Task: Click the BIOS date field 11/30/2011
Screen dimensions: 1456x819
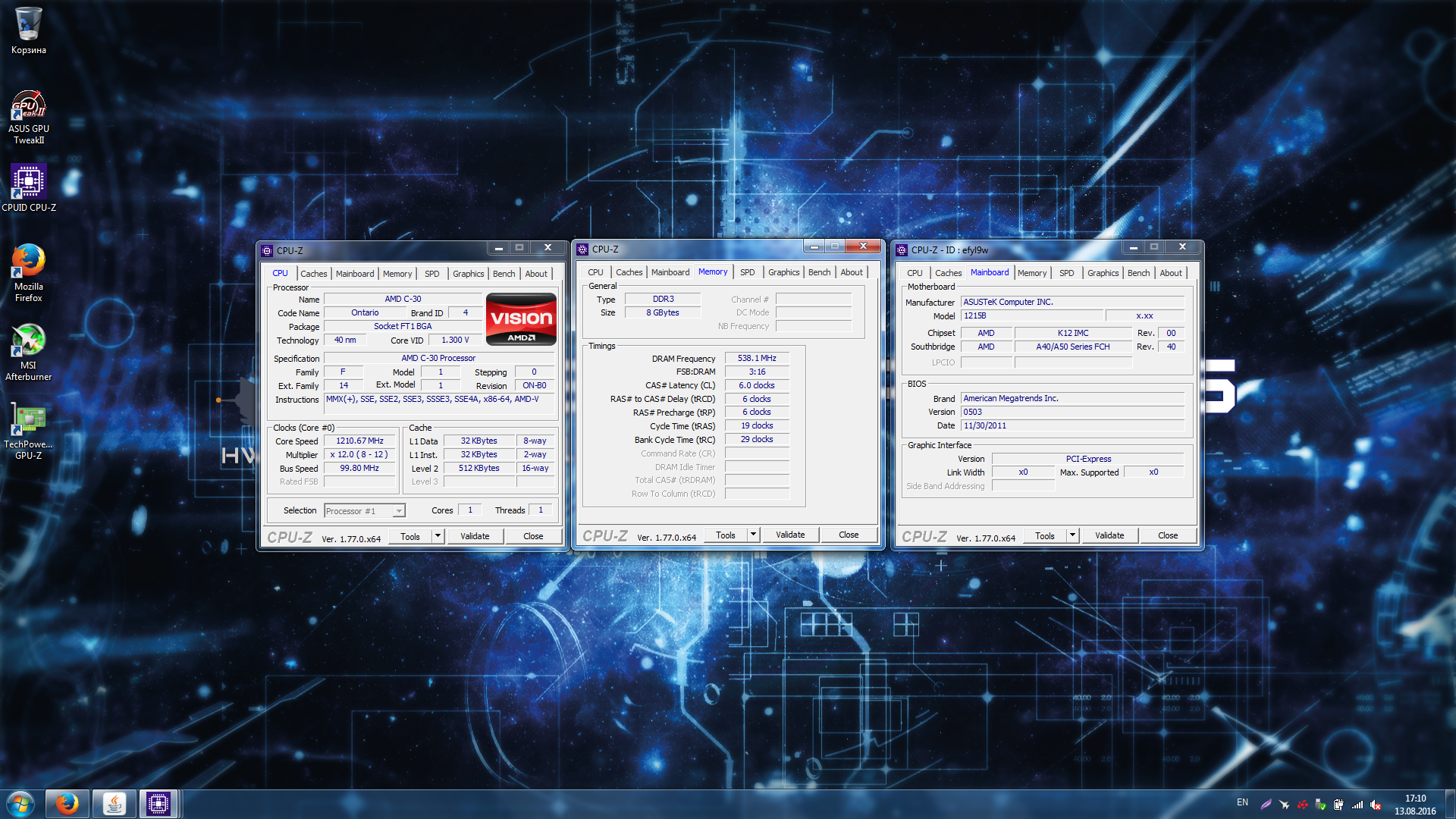Action: coord(1073,425)
